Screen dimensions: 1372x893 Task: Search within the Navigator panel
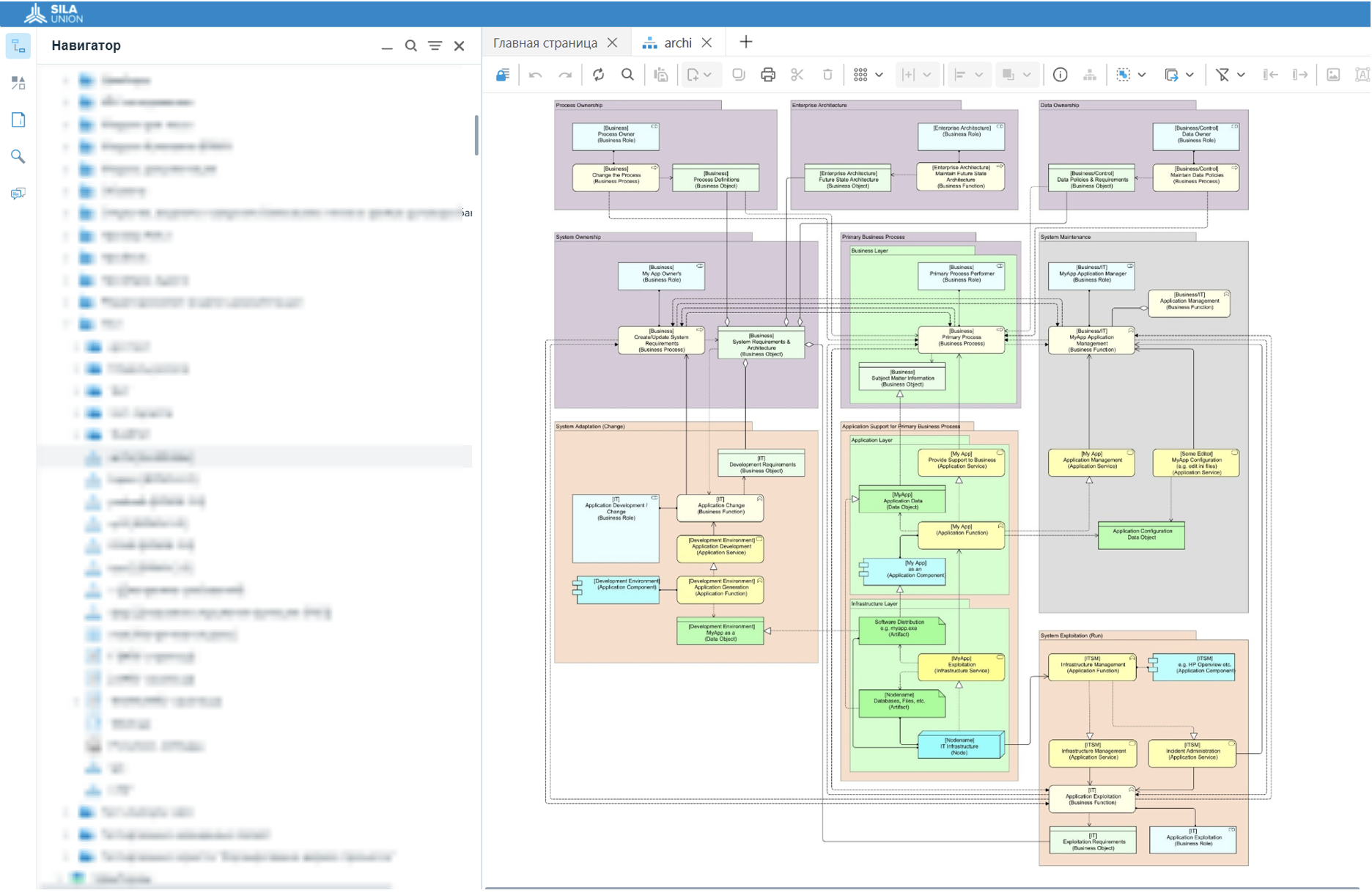pos(410,45)
